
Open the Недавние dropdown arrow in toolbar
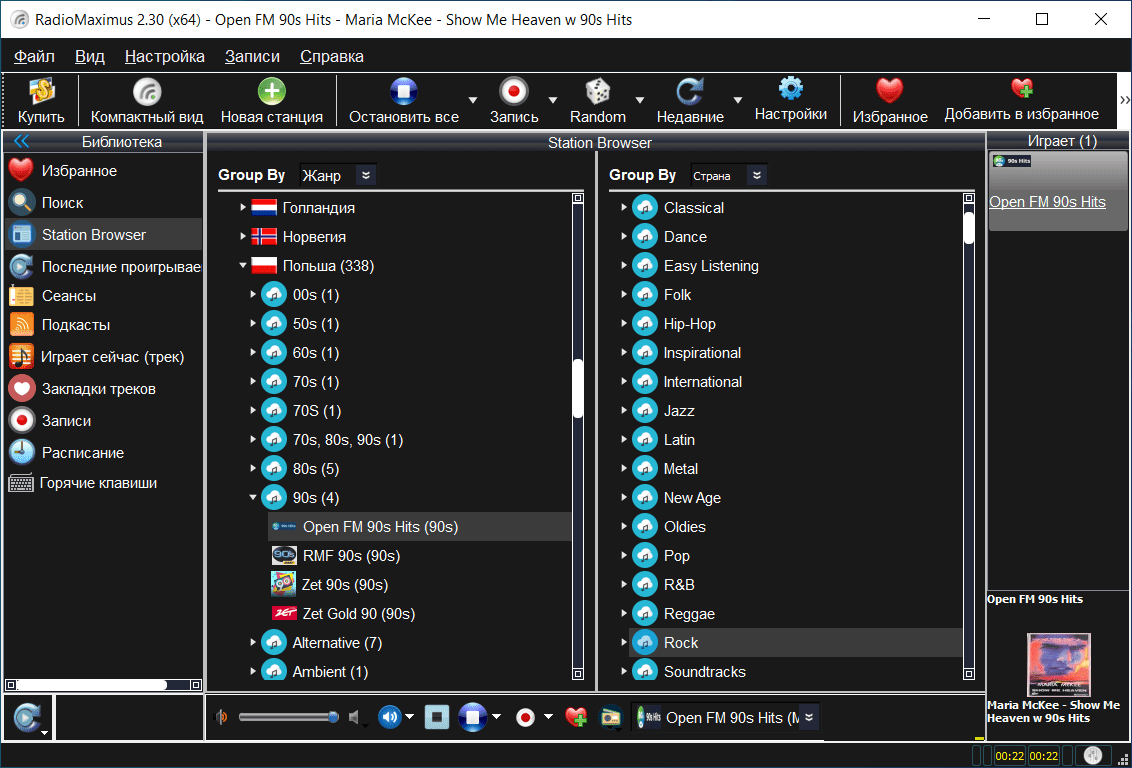738,100
